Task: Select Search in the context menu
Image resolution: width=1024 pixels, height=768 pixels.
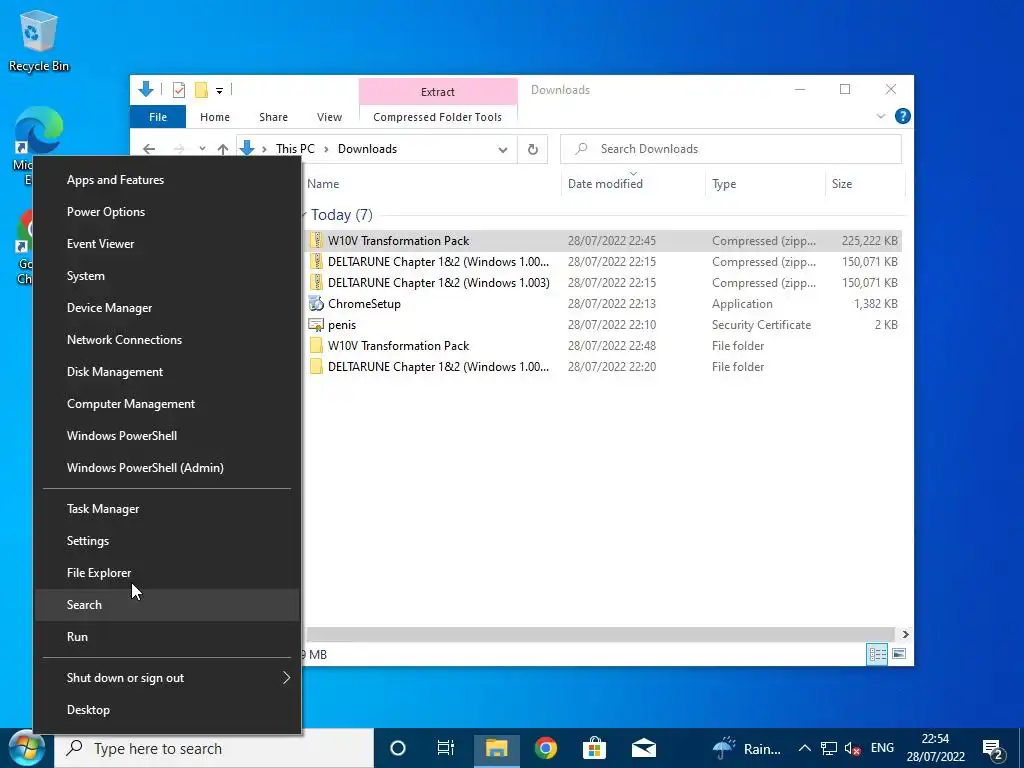Action: pyautogui.click(x=167, y=605)
